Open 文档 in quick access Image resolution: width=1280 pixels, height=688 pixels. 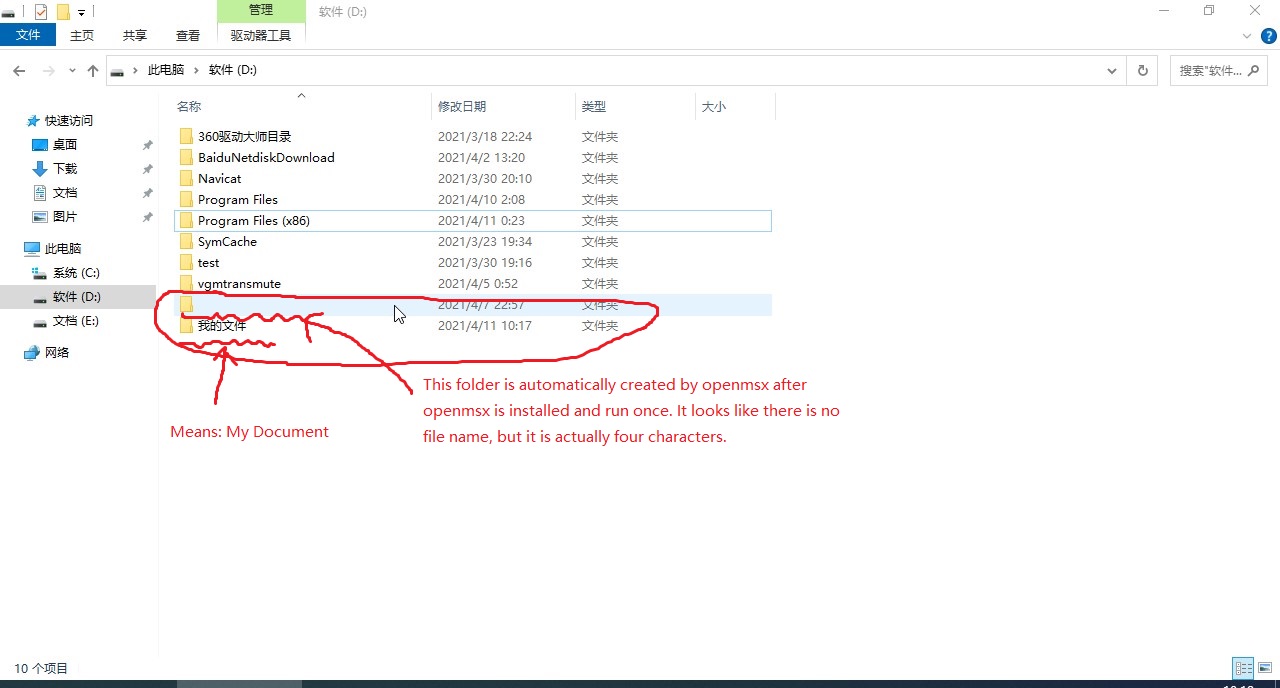click(x=65, y=192)
